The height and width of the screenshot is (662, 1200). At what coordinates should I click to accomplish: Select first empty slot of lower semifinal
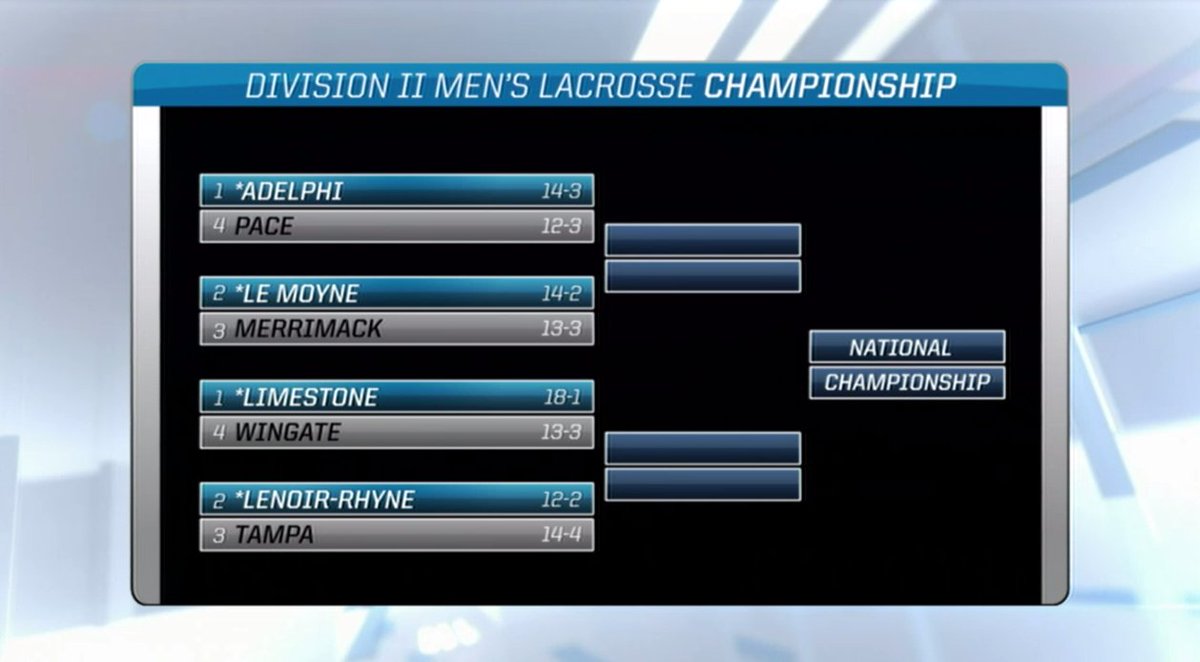tap(703, 448)
